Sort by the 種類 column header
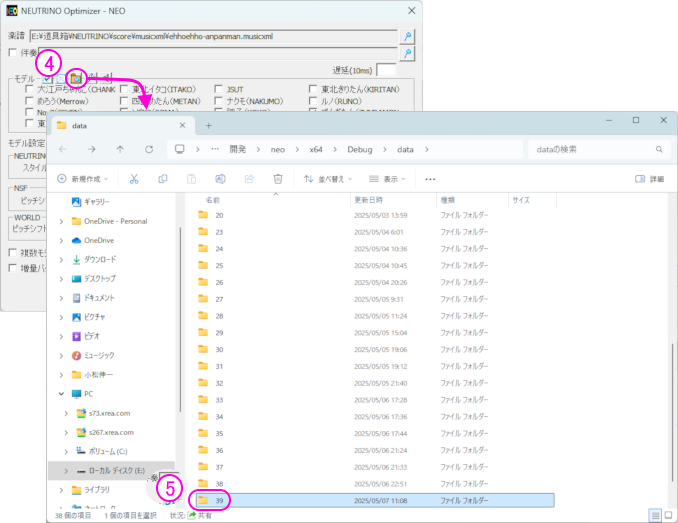 point(448,200)
